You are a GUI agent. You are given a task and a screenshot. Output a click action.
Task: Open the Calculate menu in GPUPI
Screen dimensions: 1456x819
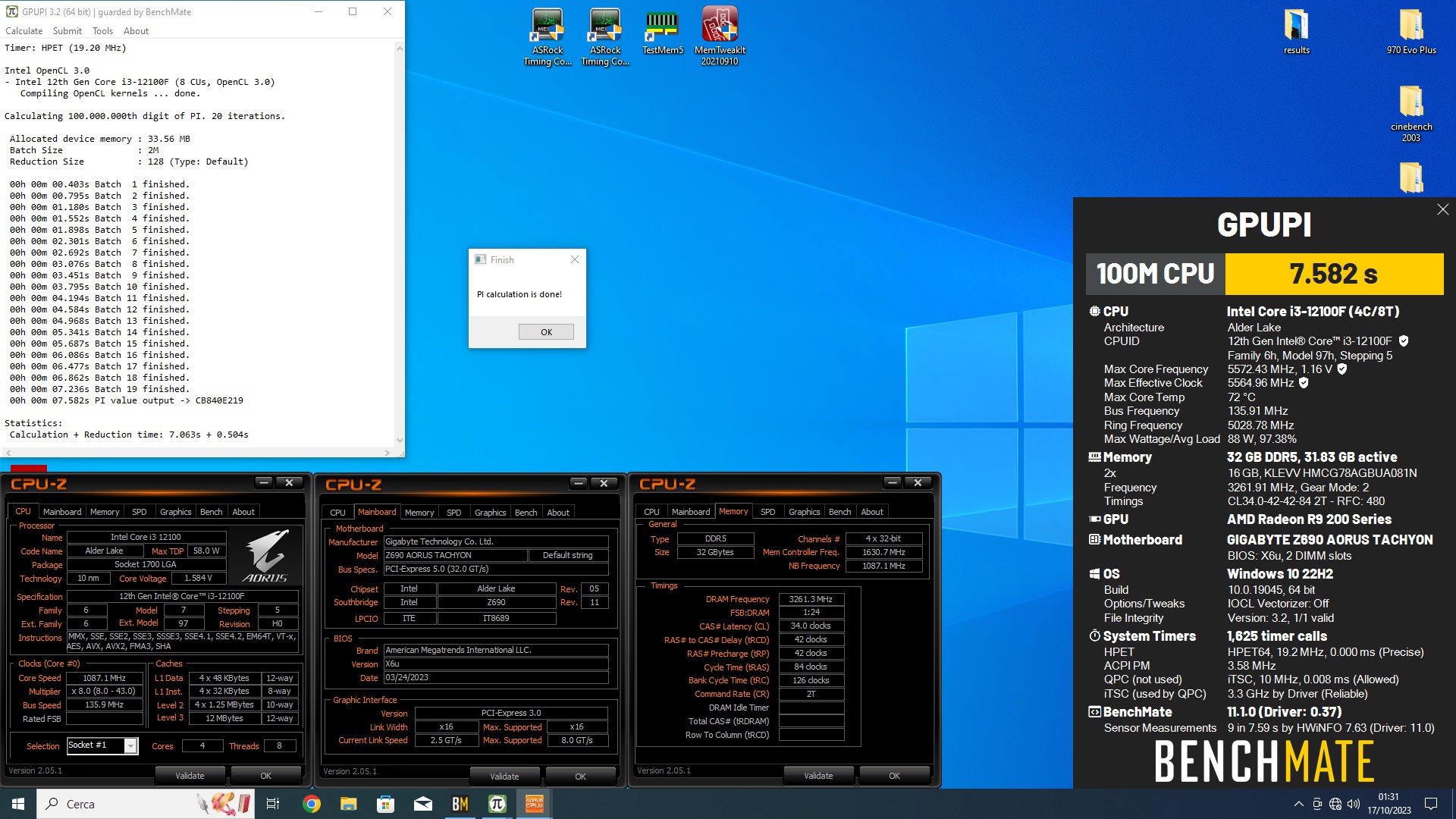[x=24, y=31]
